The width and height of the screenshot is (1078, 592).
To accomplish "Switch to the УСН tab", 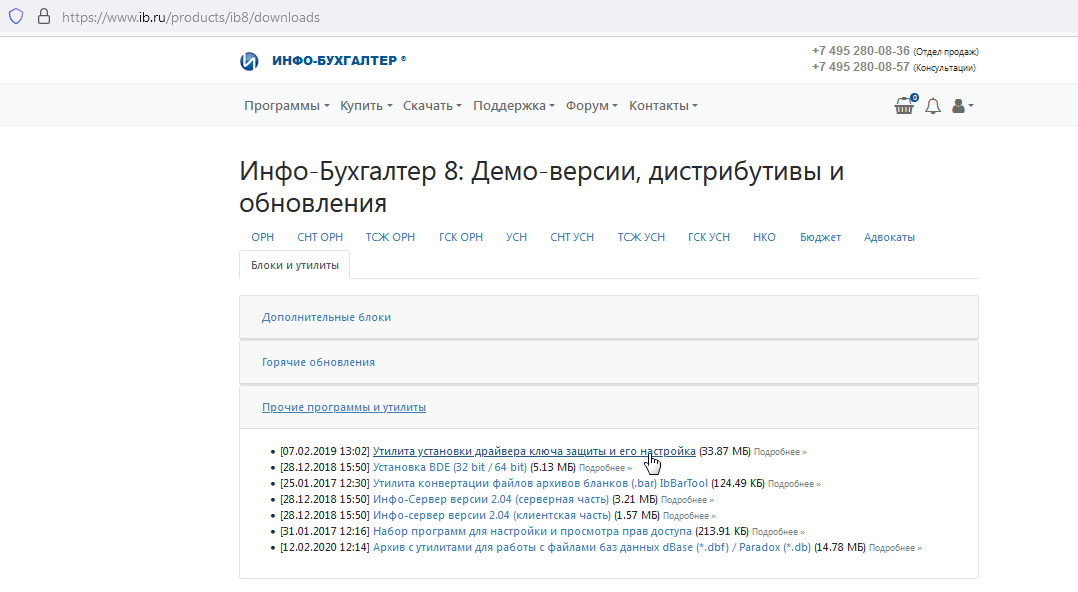I will tap(516, 237).
